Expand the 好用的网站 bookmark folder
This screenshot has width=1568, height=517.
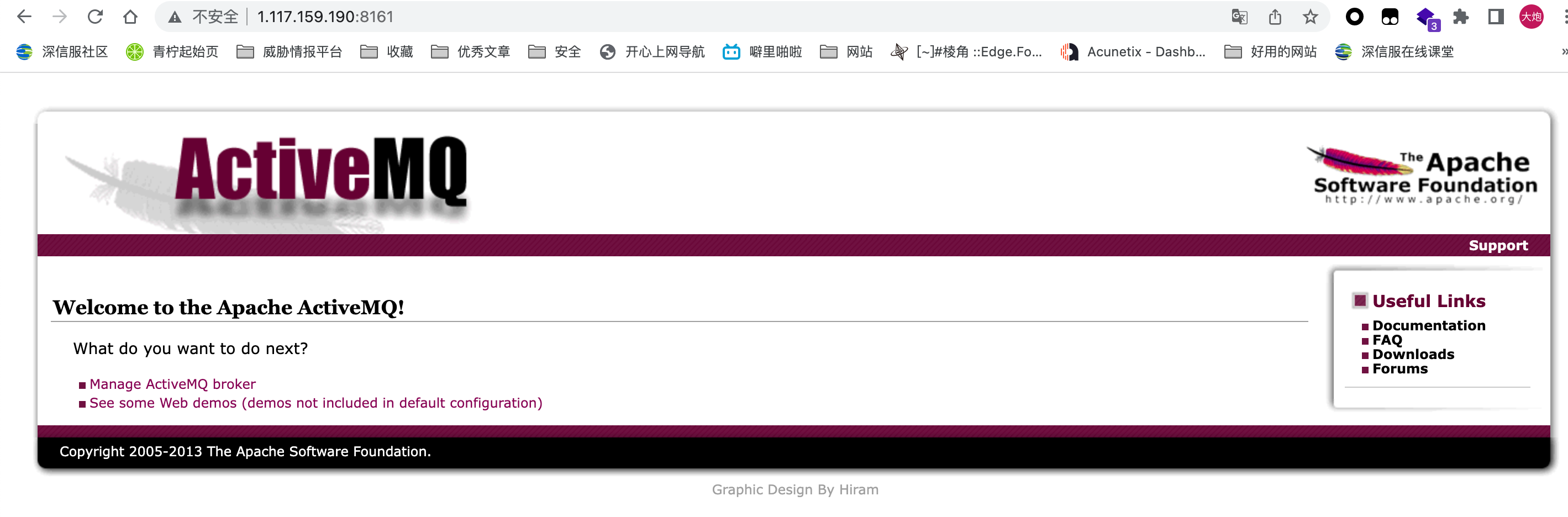click(1270, 52)
